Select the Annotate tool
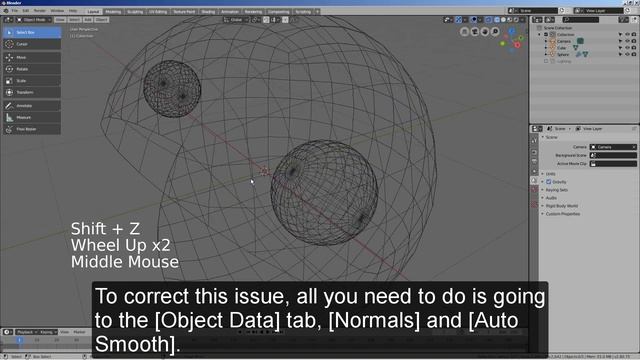Image resolution: width=640 pixels, height=360 pixels. [32, 106]
